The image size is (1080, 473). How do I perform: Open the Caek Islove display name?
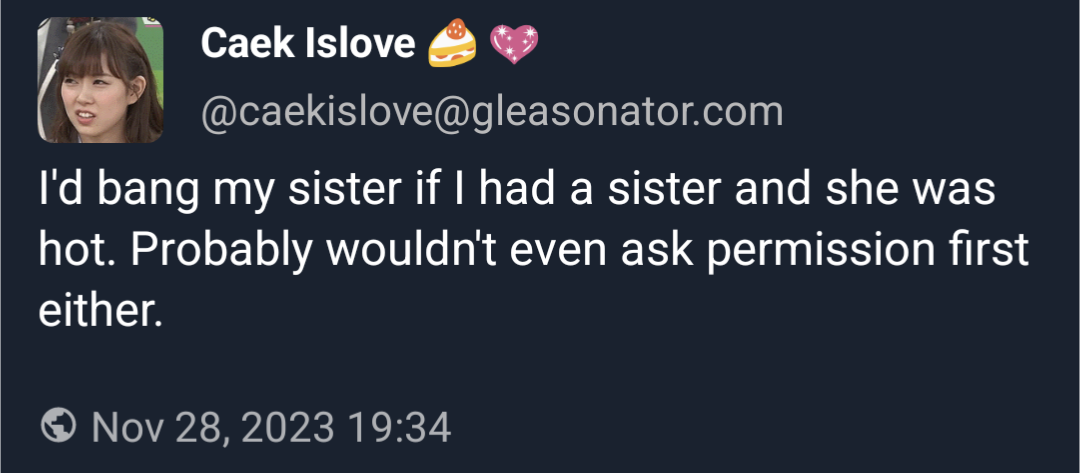click(x=307, y=43)
